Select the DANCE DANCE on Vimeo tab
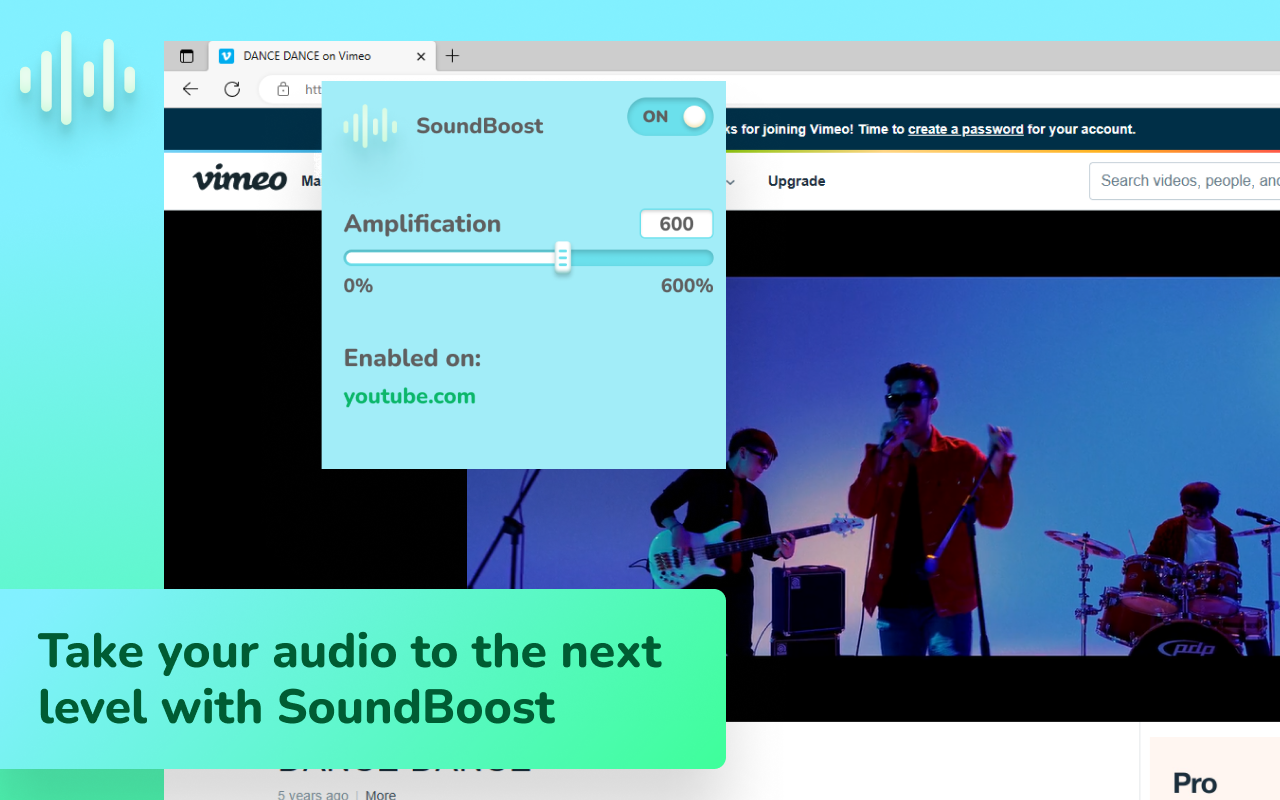This screenshot has height=800, width=1280. click(x=322, y=56)
